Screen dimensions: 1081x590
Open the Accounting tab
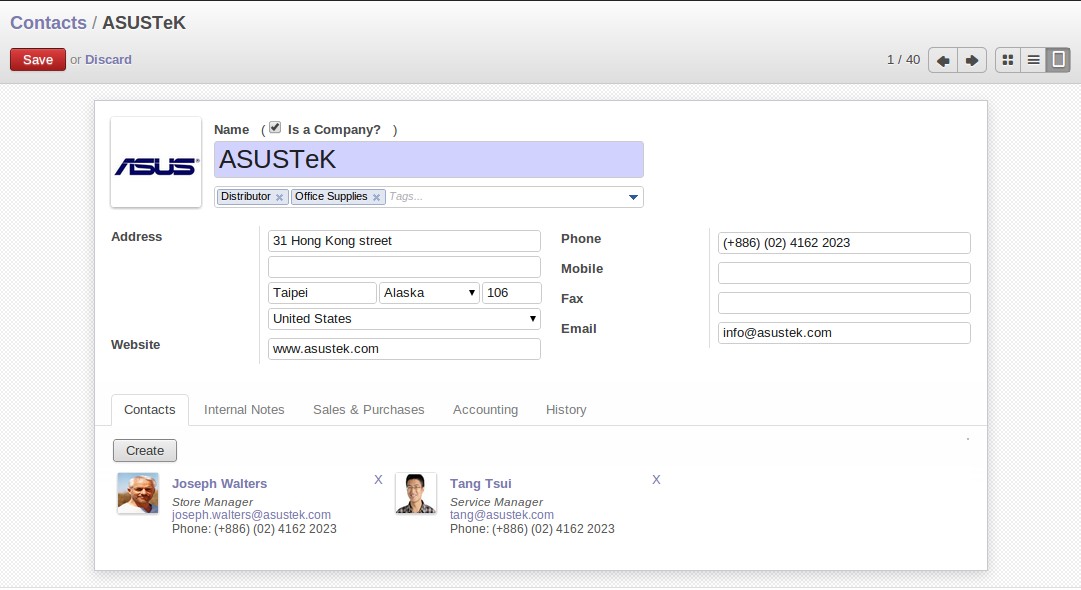click(485, 409)
